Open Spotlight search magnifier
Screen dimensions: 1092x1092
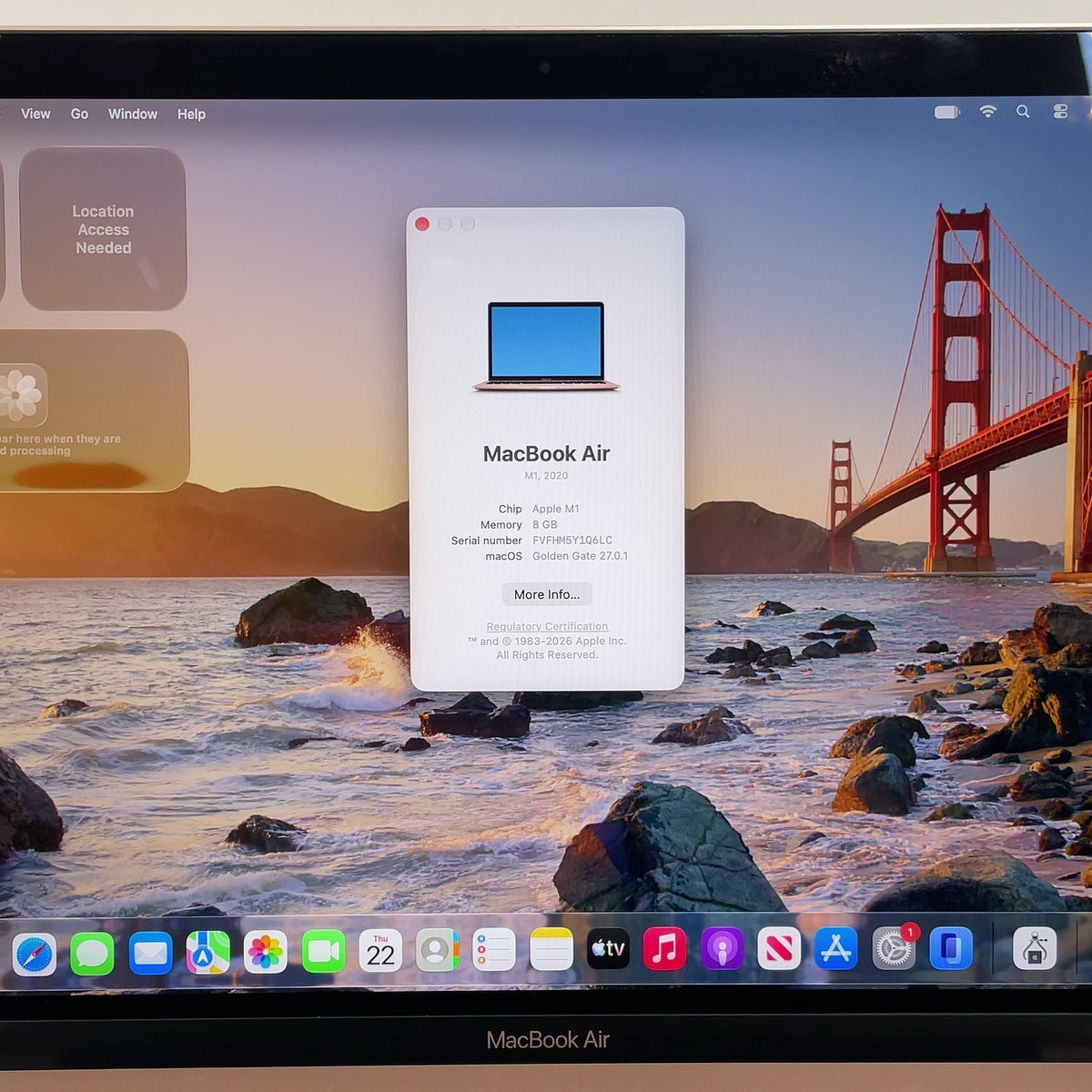(1023, 111)
